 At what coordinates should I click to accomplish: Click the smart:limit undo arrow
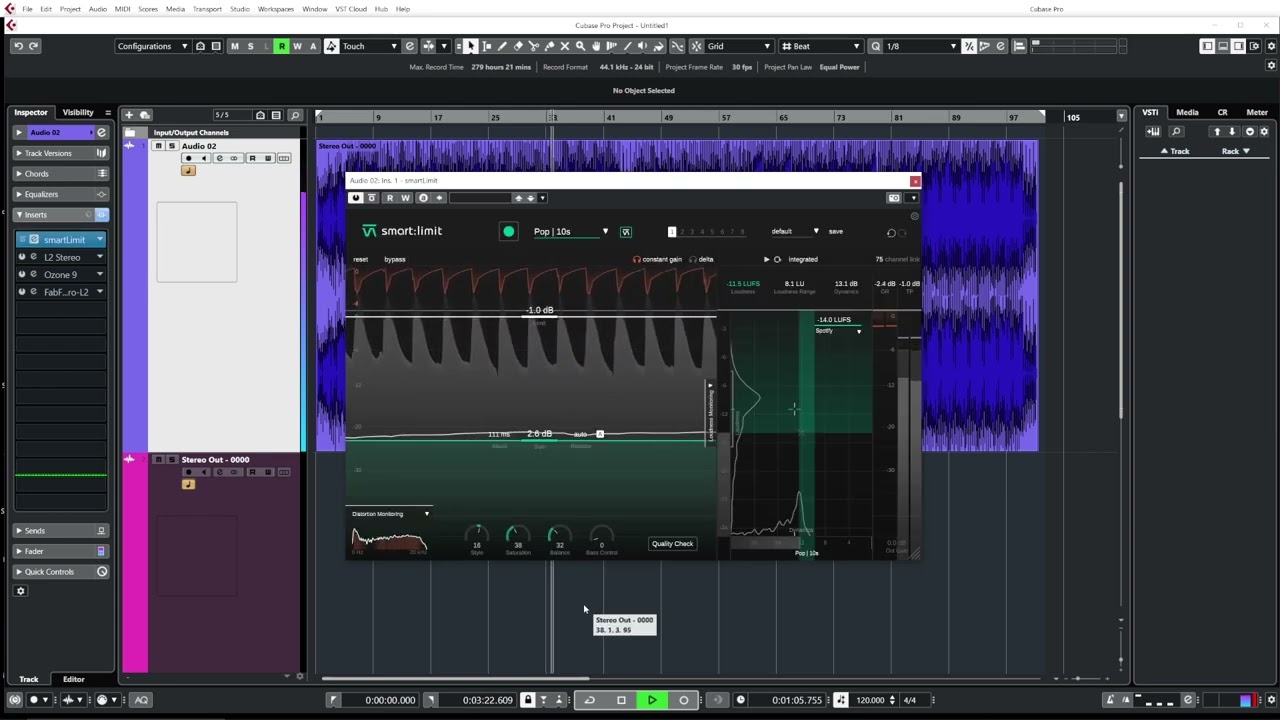click(x=891, y=233)
